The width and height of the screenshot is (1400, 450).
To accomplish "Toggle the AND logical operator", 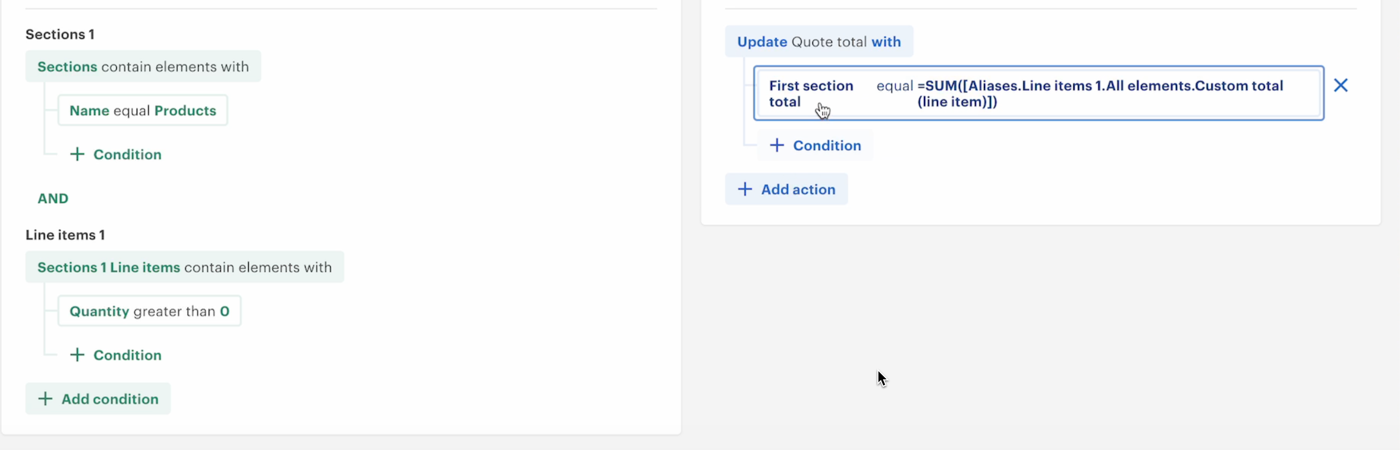I will click(53, 199).
